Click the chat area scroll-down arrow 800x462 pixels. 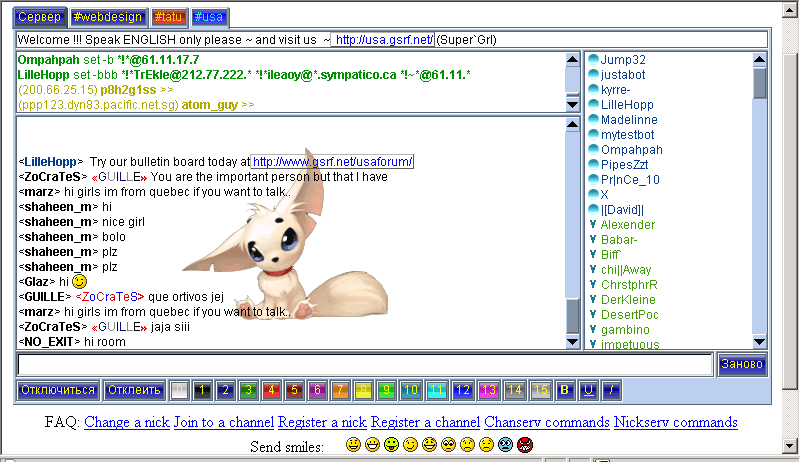point(572,342)
